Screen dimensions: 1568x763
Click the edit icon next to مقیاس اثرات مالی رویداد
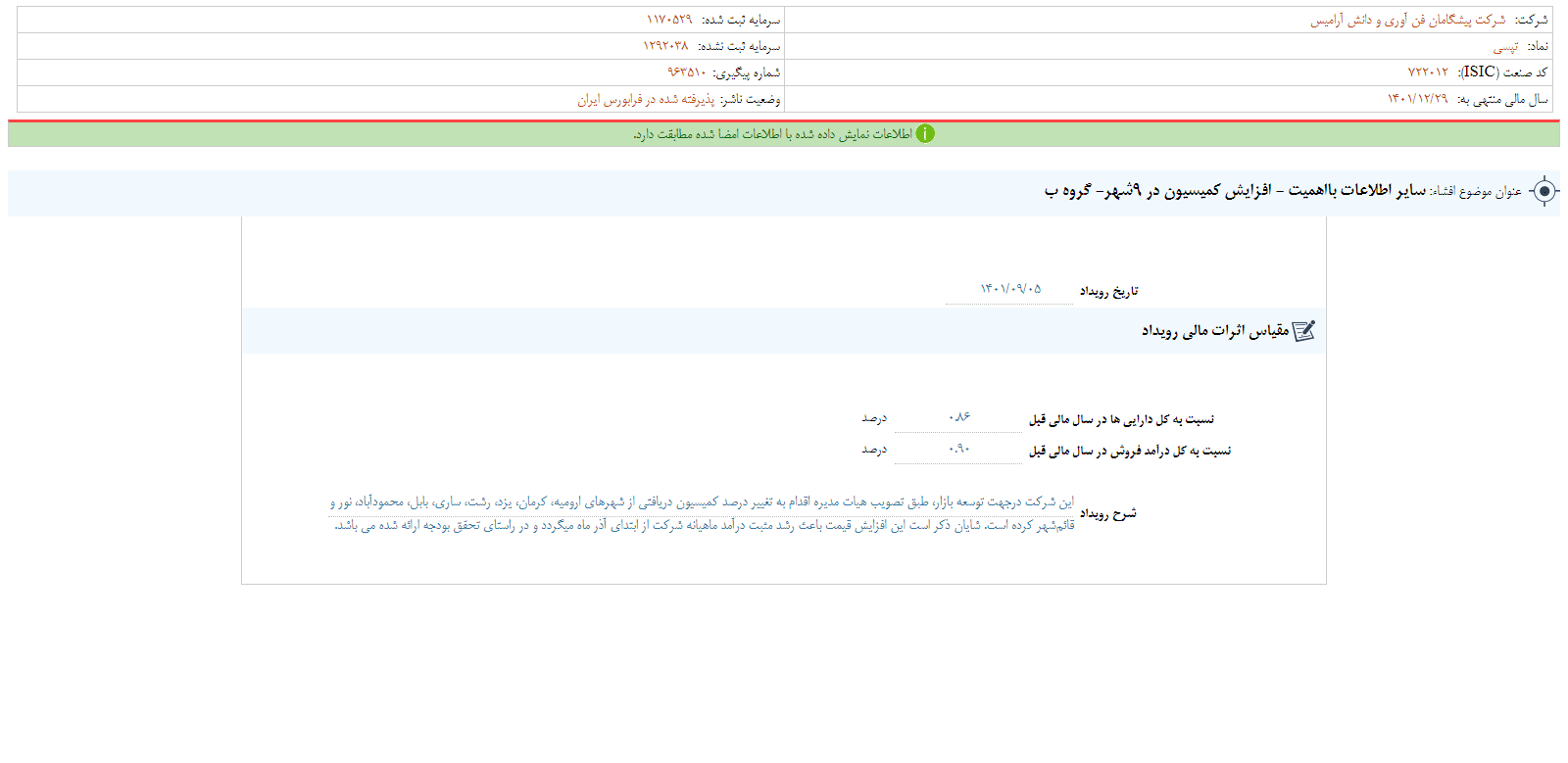(1303, 331)
